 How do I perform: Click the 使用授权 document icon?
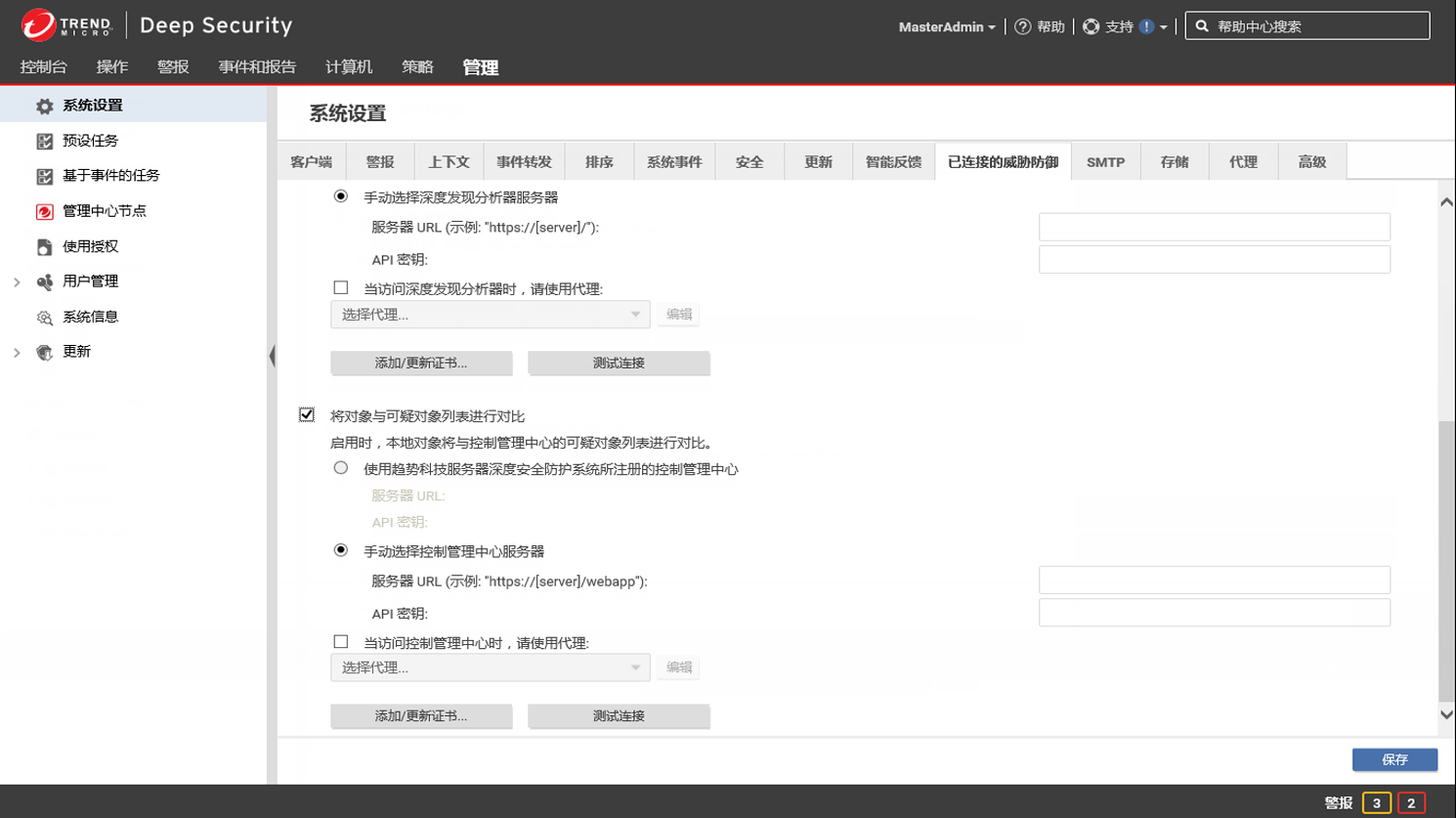click(44, 246)
